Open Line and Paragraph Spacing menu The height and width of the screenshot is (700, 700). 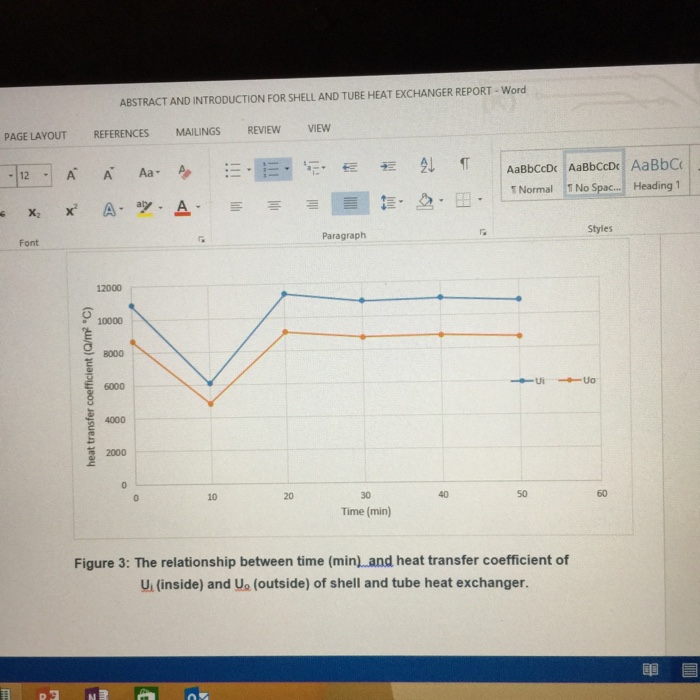click(x=391, y=202)
